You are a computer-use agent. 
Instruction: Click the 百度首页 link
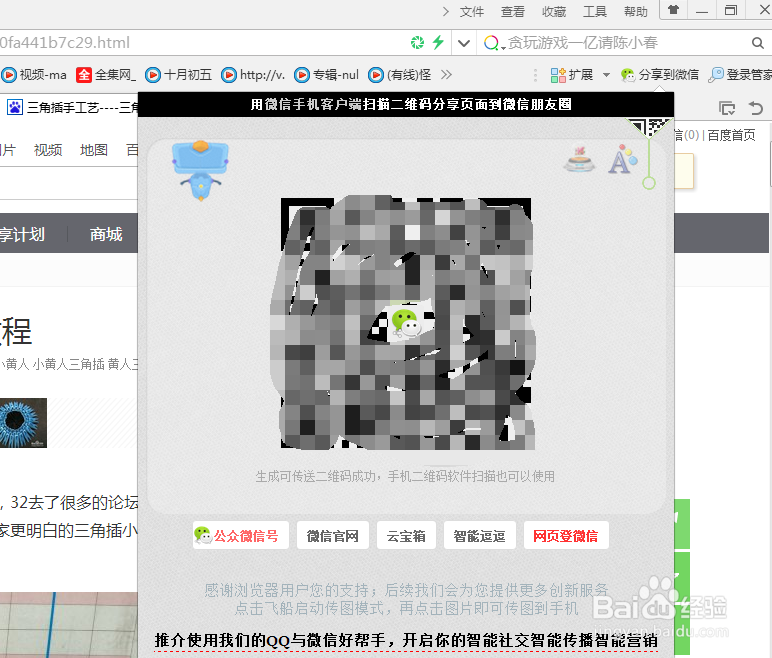[731, 135]
